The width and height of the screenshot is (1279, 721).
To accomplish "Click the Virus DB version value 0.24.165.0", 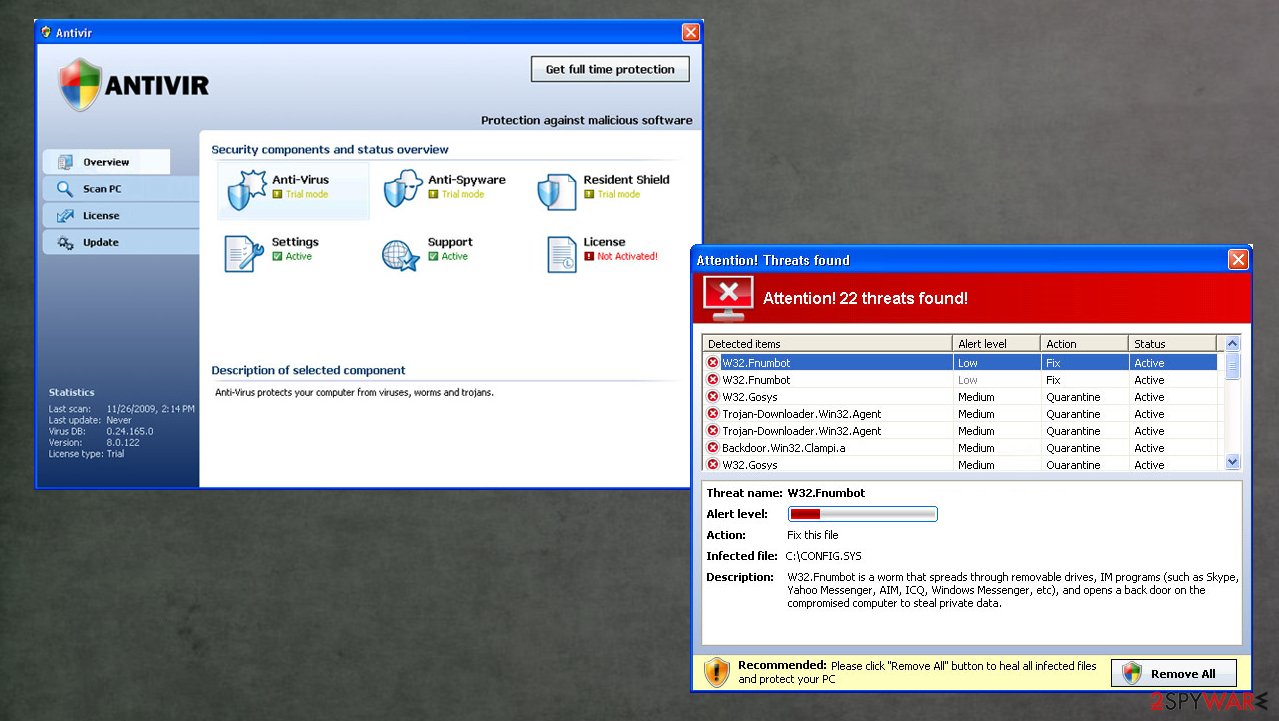I will [130, 431].
